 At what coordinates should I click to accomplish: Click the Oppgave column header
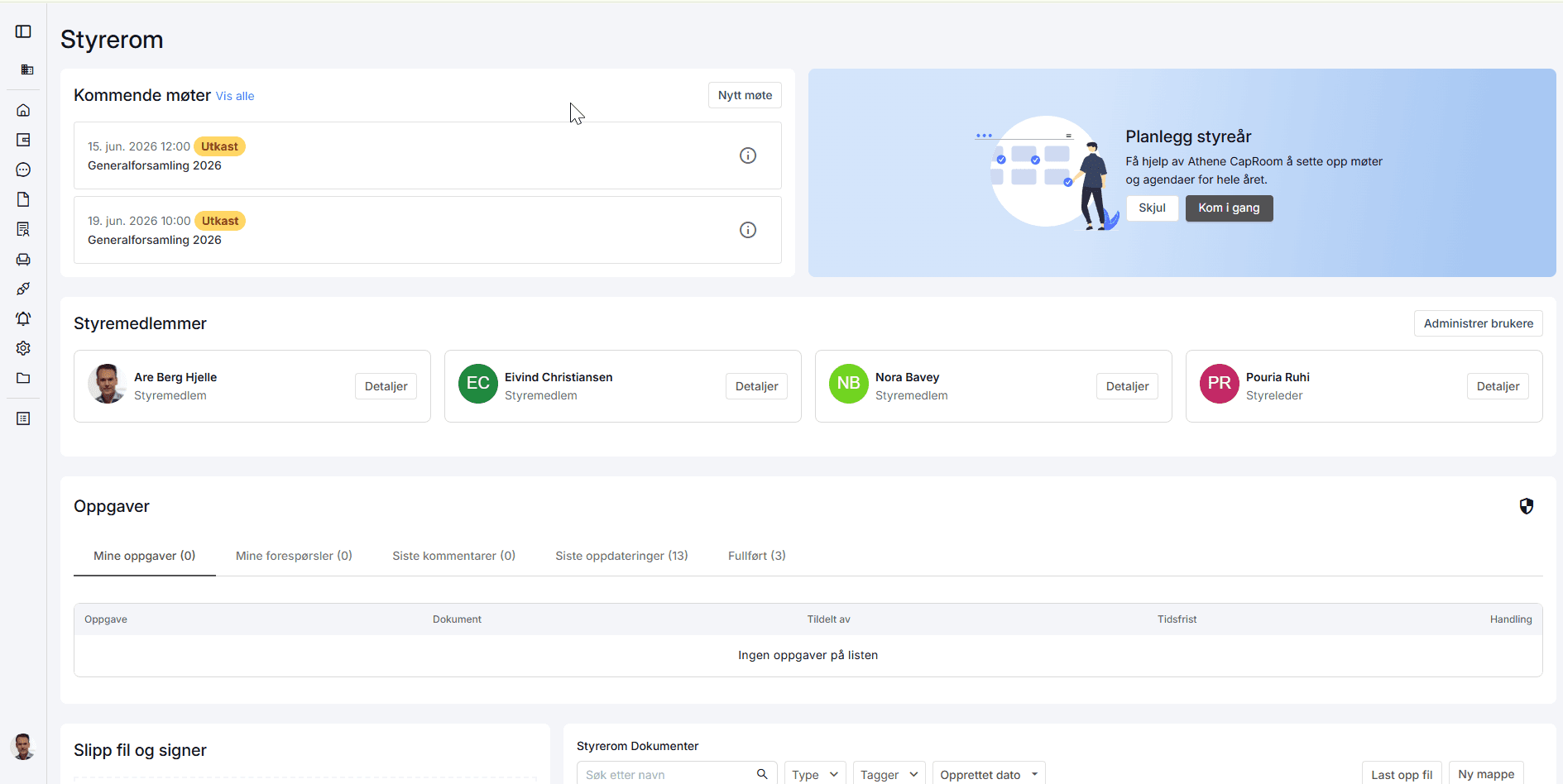click(106, 619)
